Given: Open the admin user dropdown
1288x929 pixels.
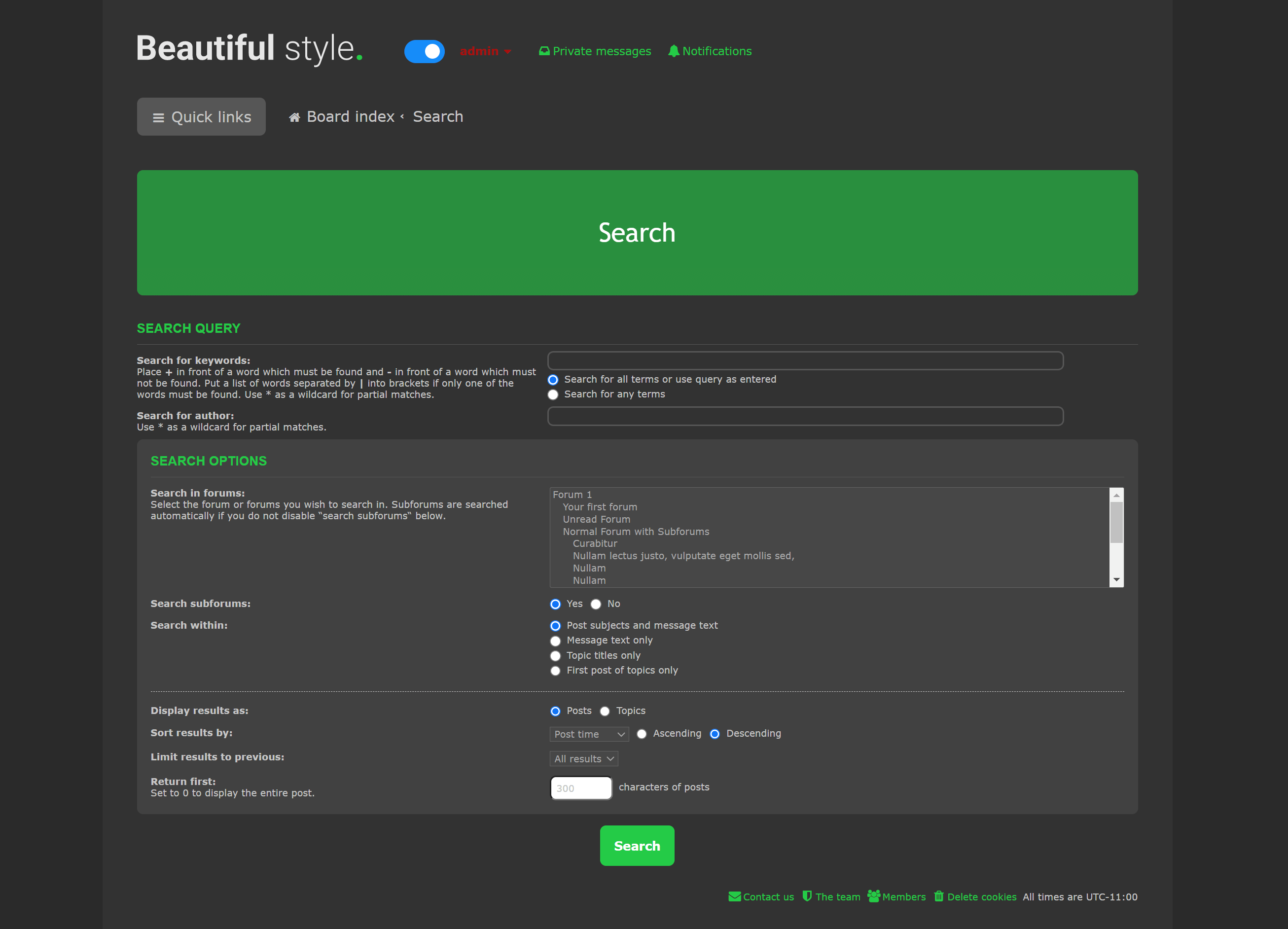Looking at the screenshot, I should click(x=486, y=51).
